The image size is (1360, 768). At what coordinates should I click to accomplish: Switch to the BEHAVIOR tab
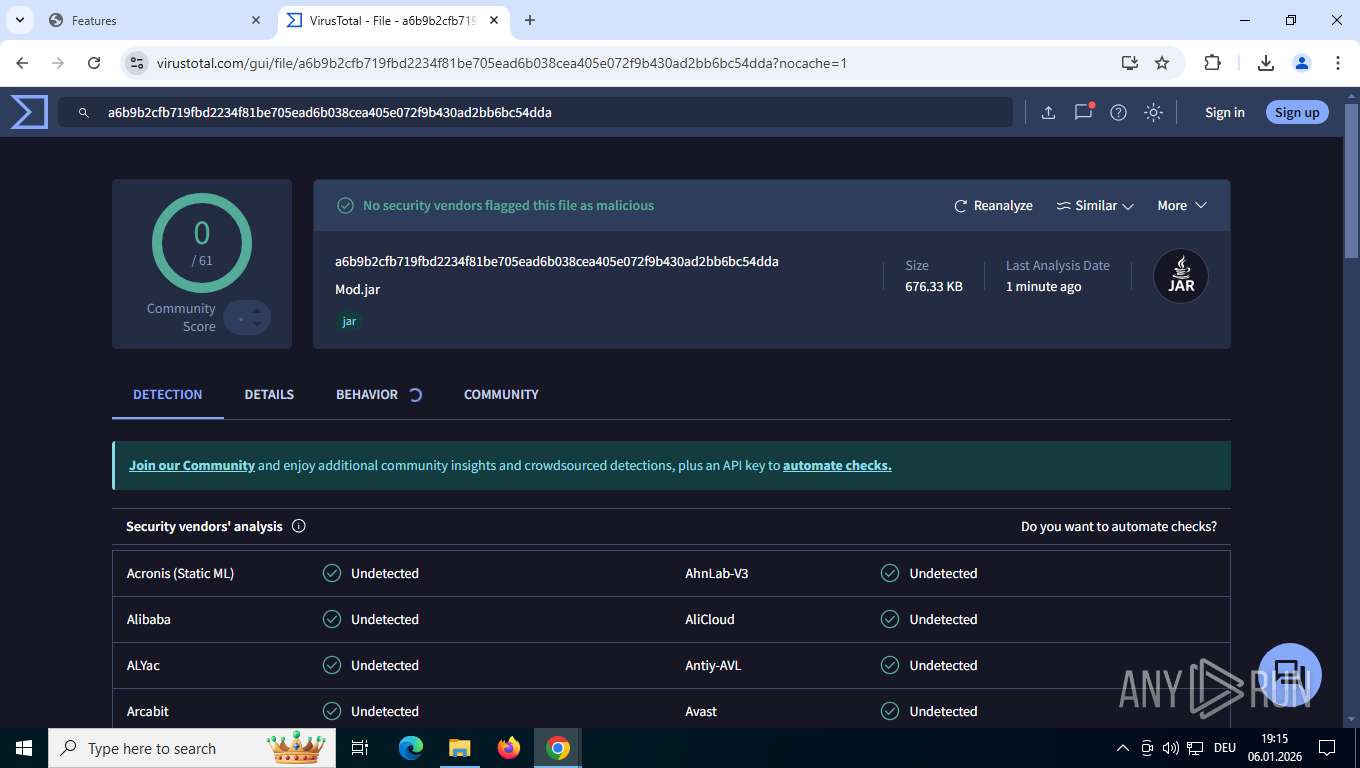tap(367, 394)
